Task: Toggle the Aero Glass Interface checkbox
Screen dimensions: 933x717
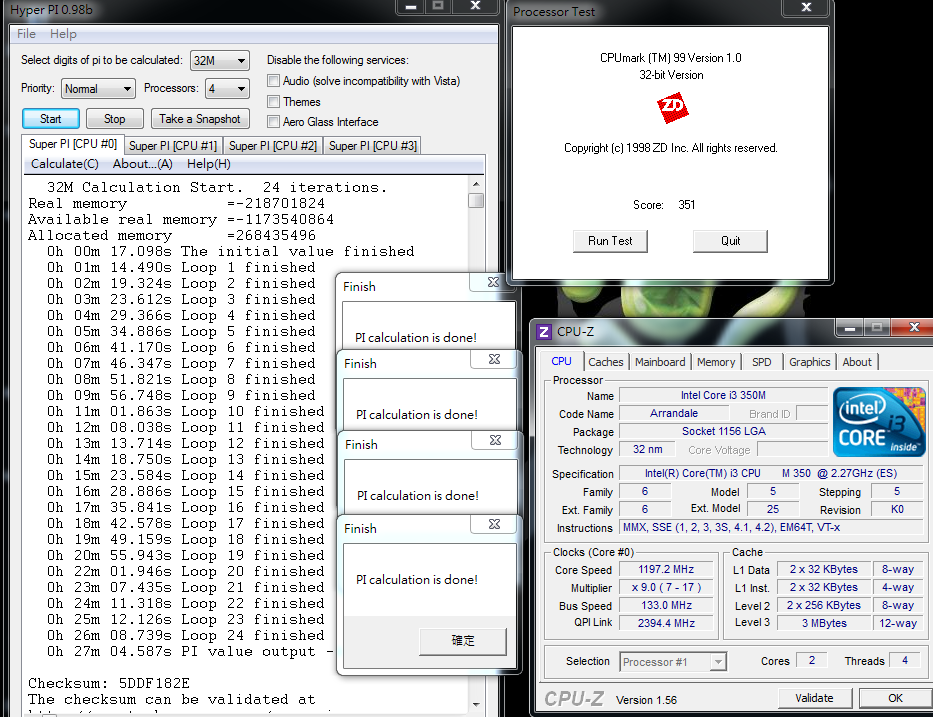Action: pyautogui.click(x=274, y=121)
